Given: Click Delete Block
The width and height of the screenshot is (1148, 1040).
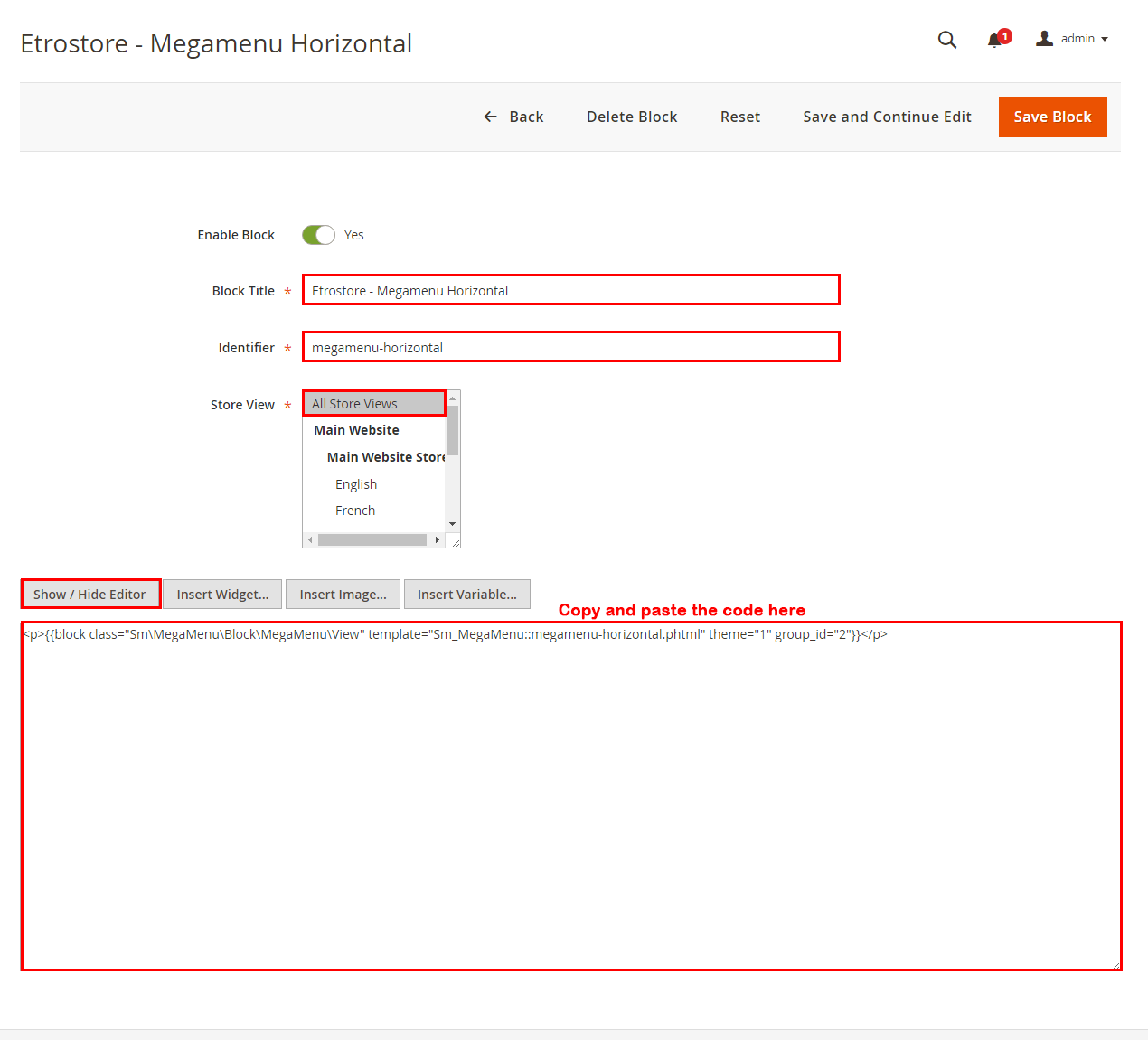Looking at the screenshot, I should [631, 117].
